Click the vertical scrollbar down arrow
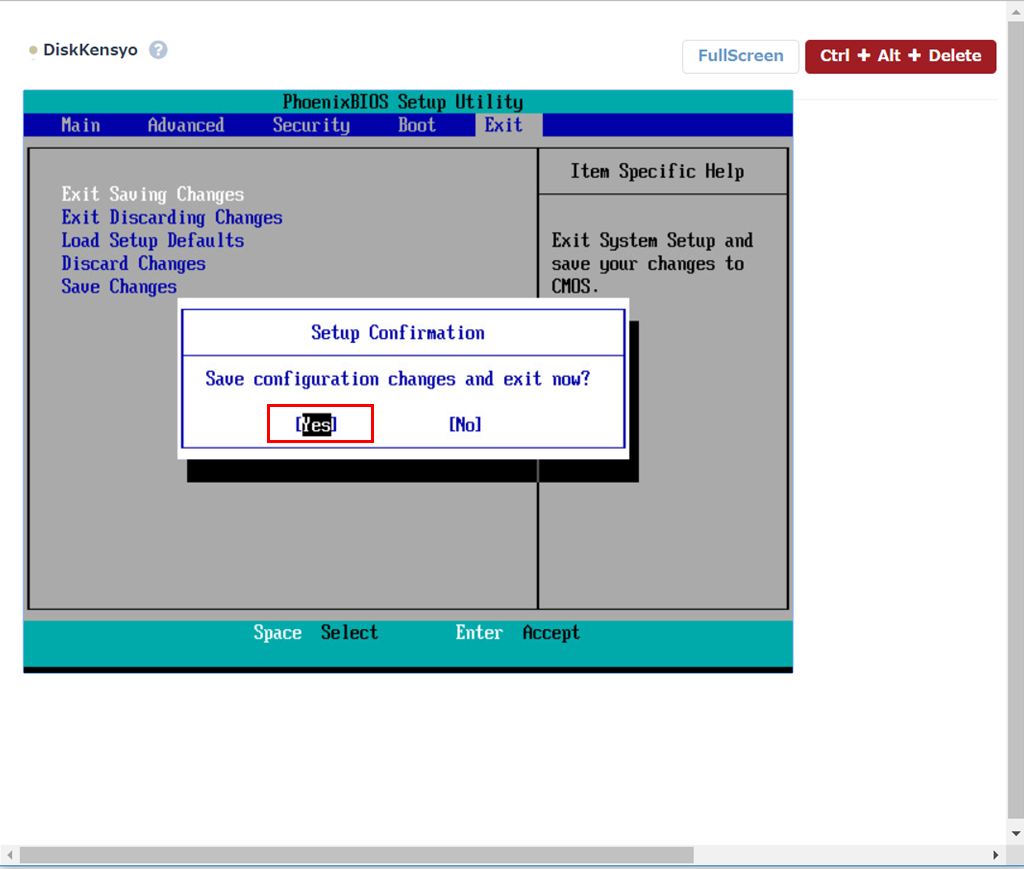This screenshot has width=1024, height=870. pos(1016,833)
